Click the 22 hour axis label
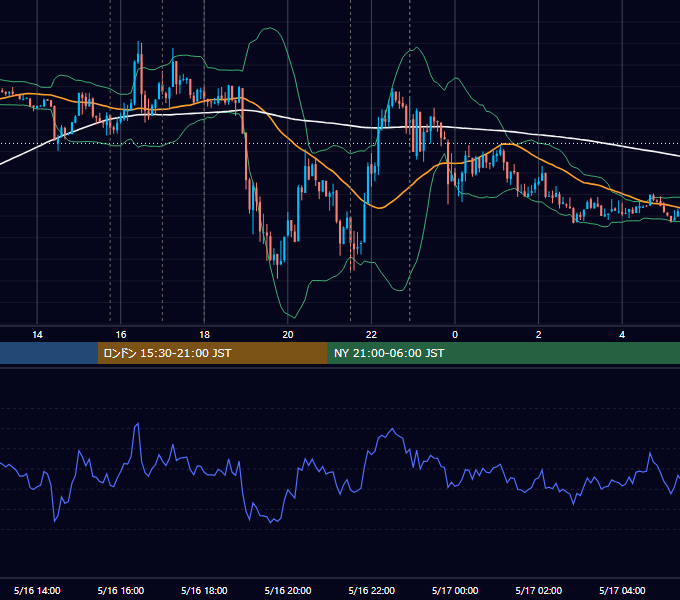The width and height of the screenshot is (680, 600). [371, 335]
